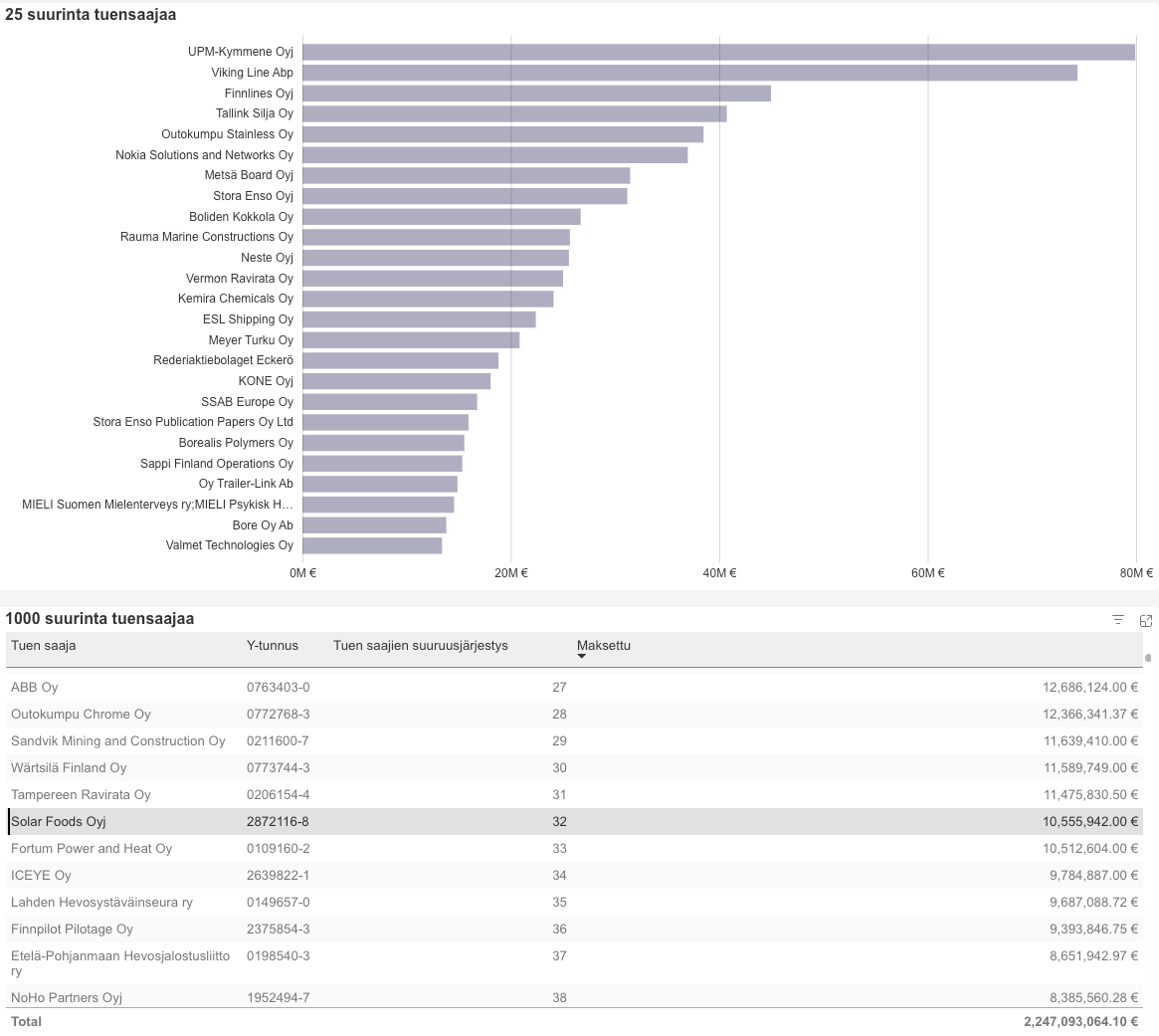Select the Metsä Board Oyj bar
Screen dimensions: 1159x1036
point(467,175)
